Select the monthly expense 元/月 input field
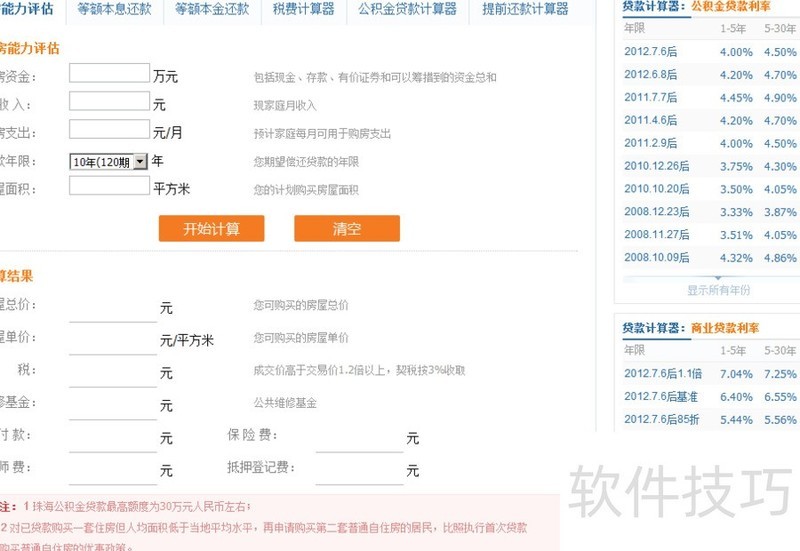This screenshot has width=800, height=551. [109, 129]
